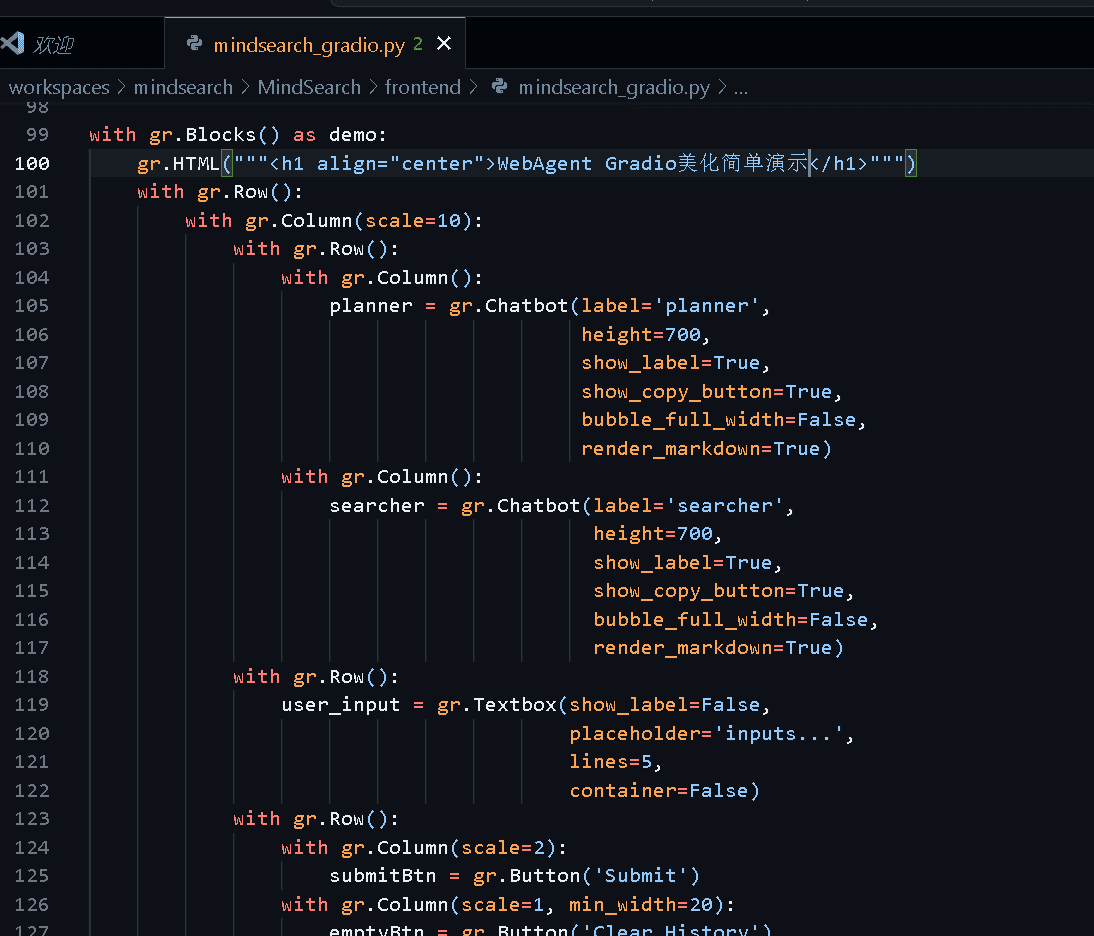1094x936 pixels.
Task: Click line number 125 in the gutter
Action: pos(32,875)
